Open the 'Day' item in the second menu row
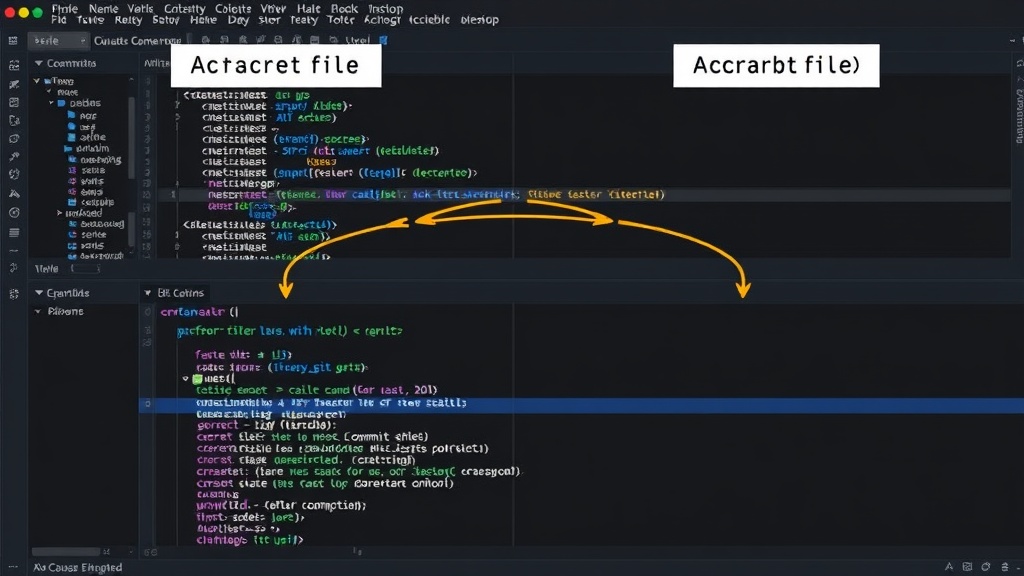Screen dimensions: 1024x576 tap(238, 20)
